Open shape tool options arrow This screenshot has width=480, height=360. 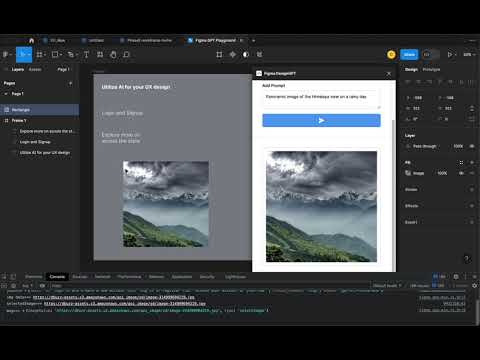coord(61,54)
